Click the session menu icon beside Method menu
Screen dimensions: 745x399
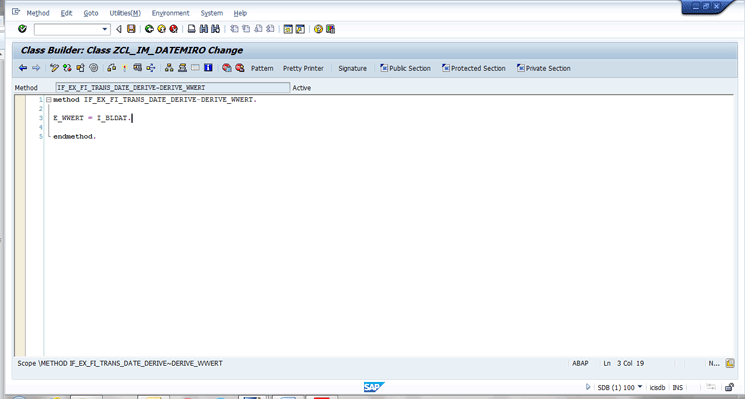tap(16, 12)
